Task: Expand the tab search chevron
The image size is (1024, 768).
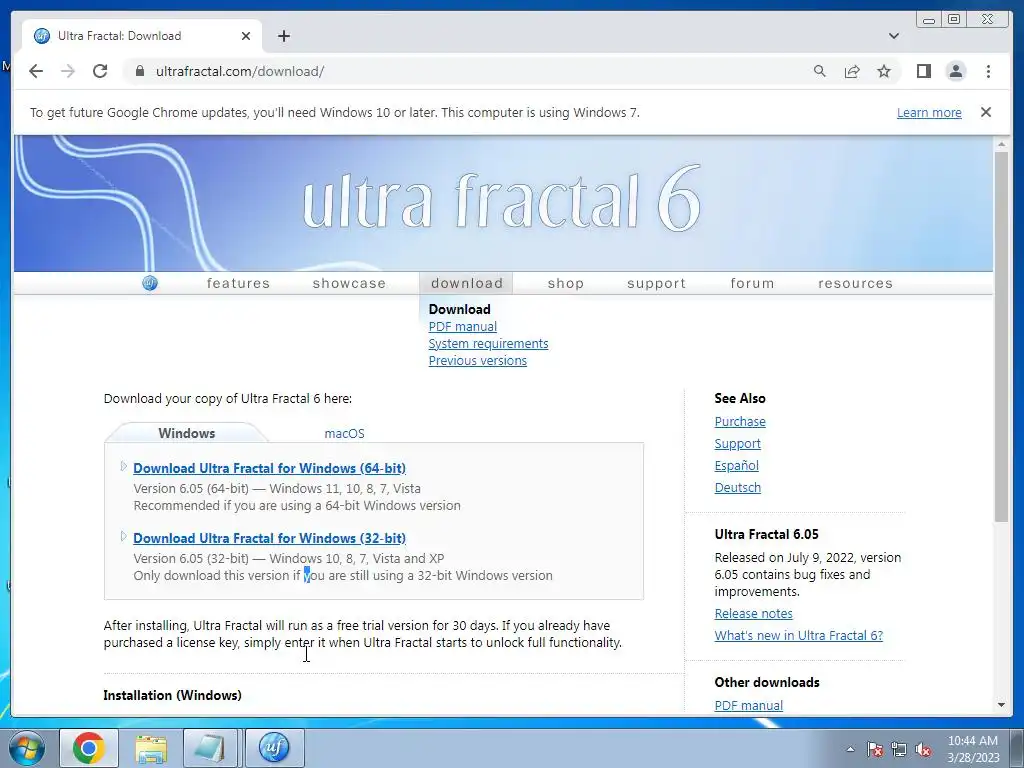Action: pyautogui.click(x=894, y=36)
